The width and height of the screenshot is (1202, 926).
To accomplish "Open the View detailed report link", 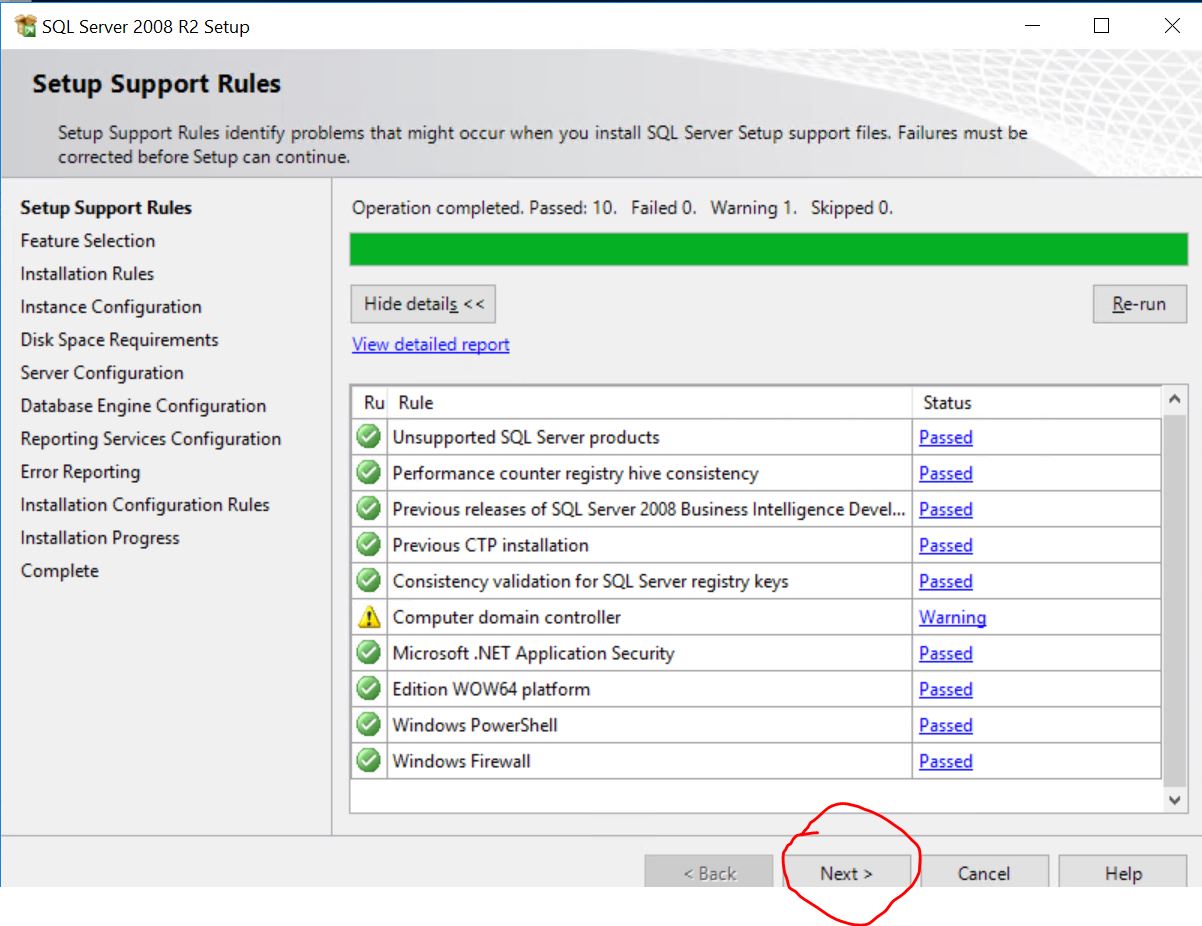I will click(x=431, y=344).
